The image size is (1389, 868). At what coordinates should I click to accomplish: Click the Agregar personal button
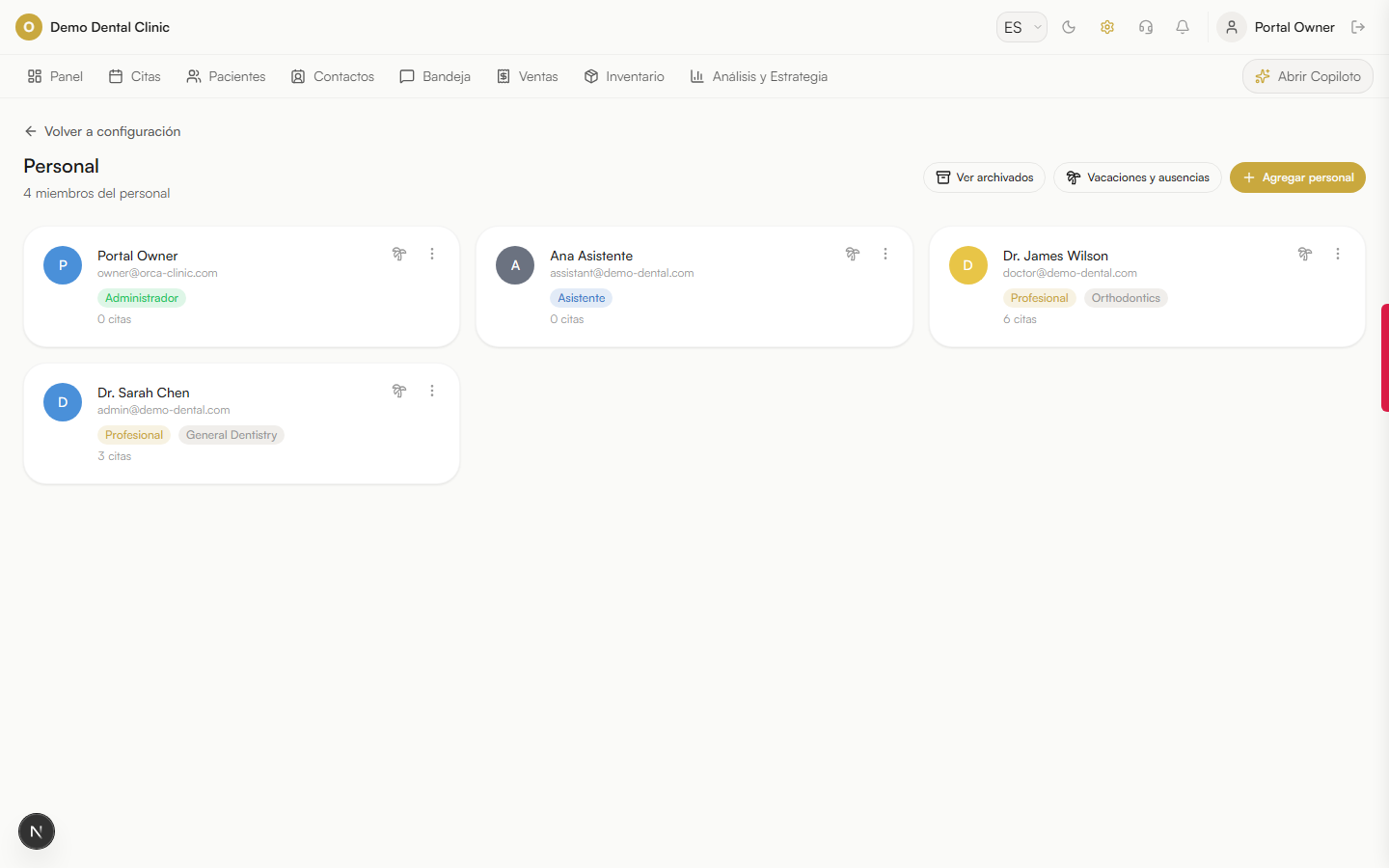point(1297,177)
